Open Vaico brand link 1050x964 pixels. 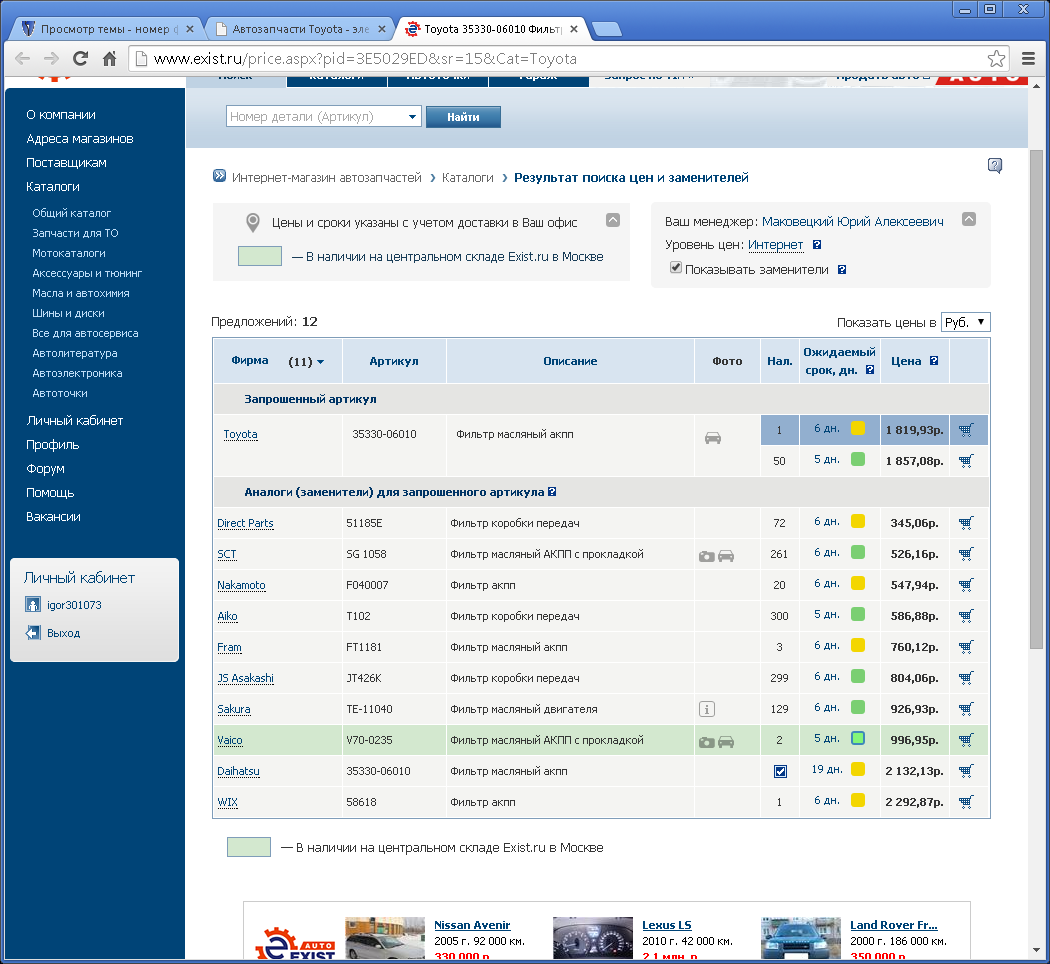(230, 740)
